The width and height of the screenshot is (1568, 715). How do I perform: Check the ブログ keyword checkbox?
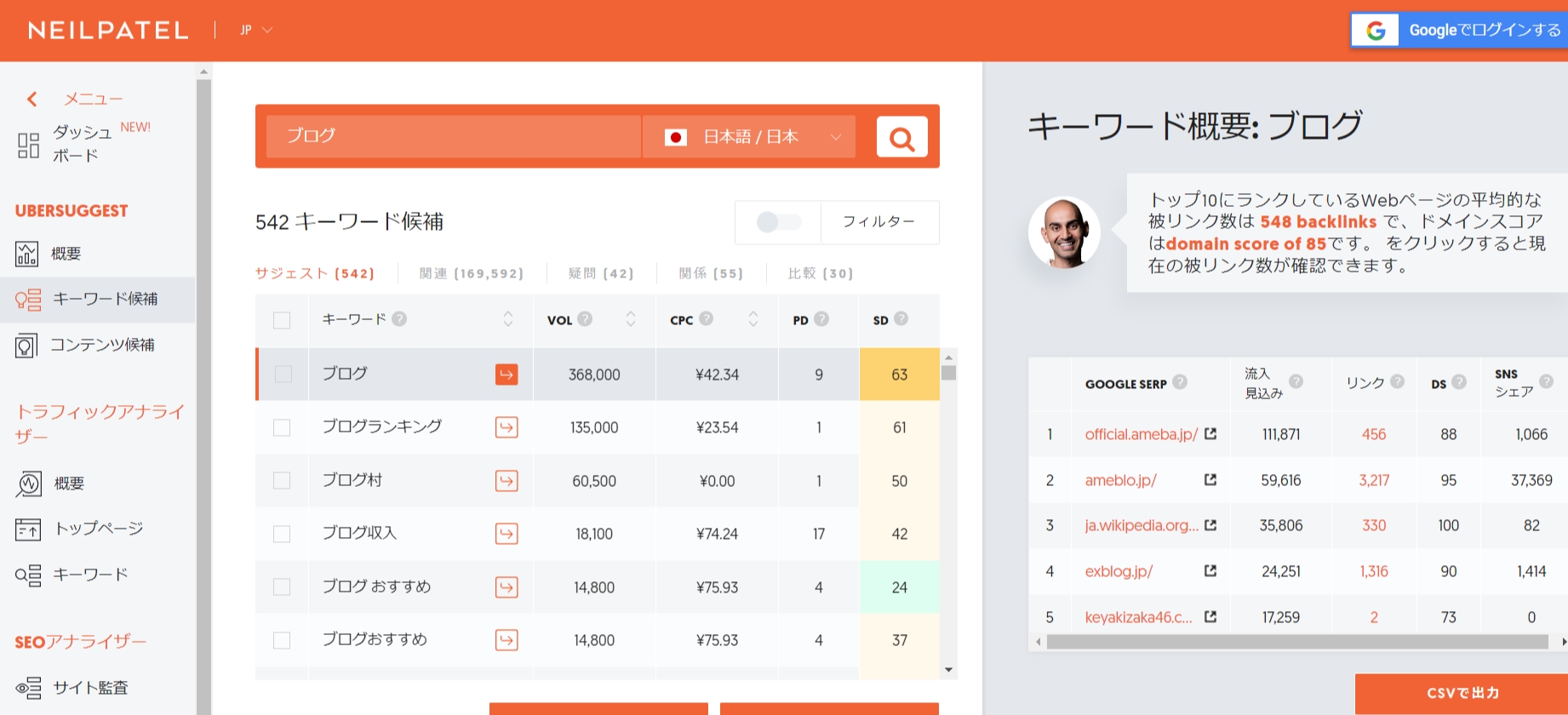(x=283, y=375)
